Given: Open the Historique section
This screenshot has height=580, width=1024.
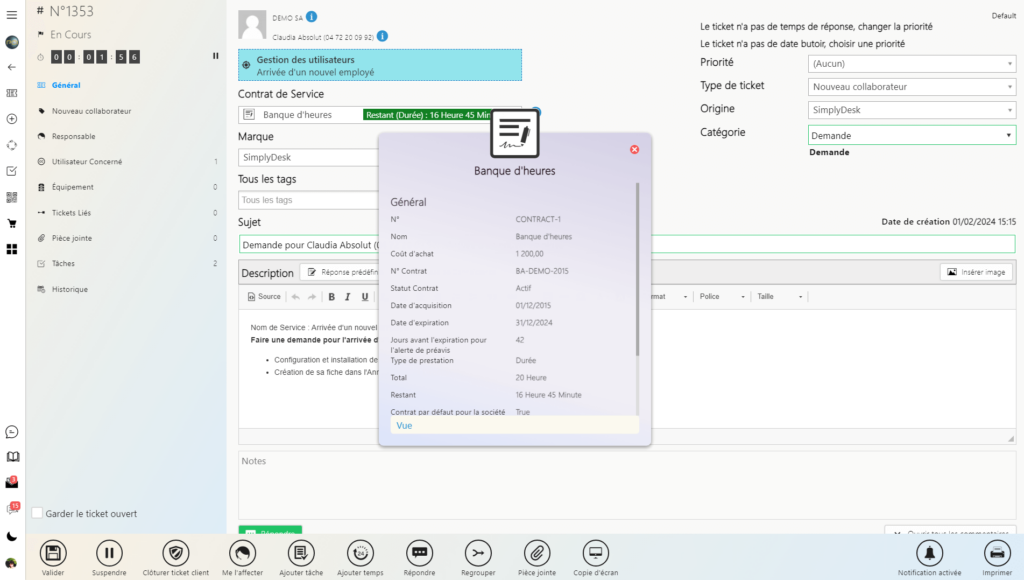Looking at the screenshot, I should pyautogui.click(x=70, y=289).
